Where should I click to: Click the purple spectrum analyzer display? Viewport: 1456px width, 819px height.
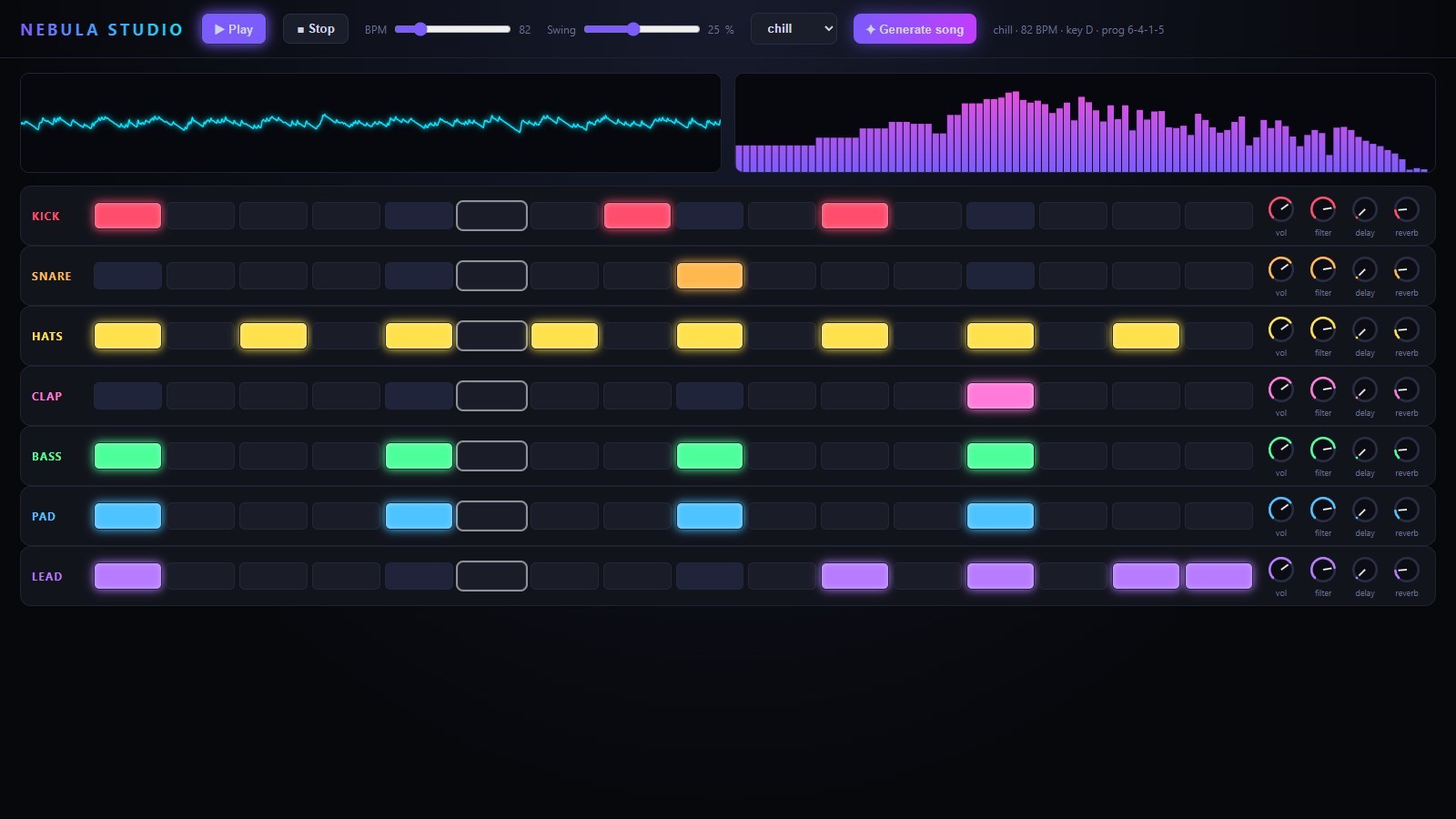(x=1085, y=123)
